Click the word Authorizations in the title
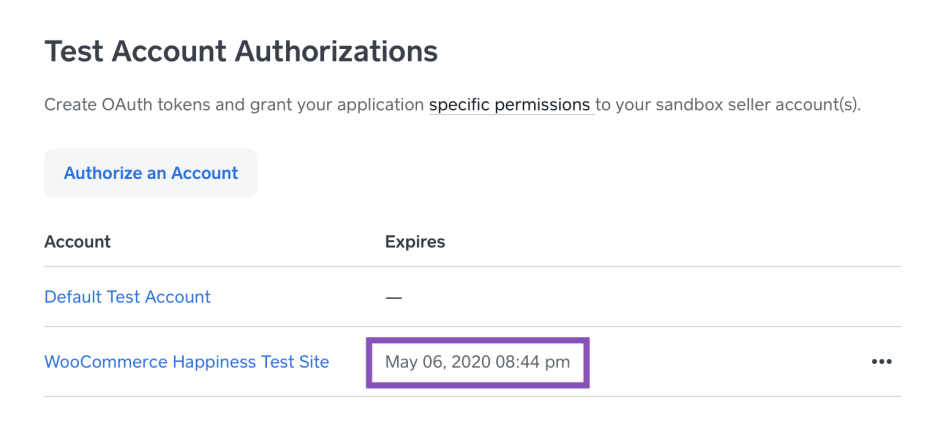This screenshot has height=424, width=948. pyautogui.click(x=336, y=51)
